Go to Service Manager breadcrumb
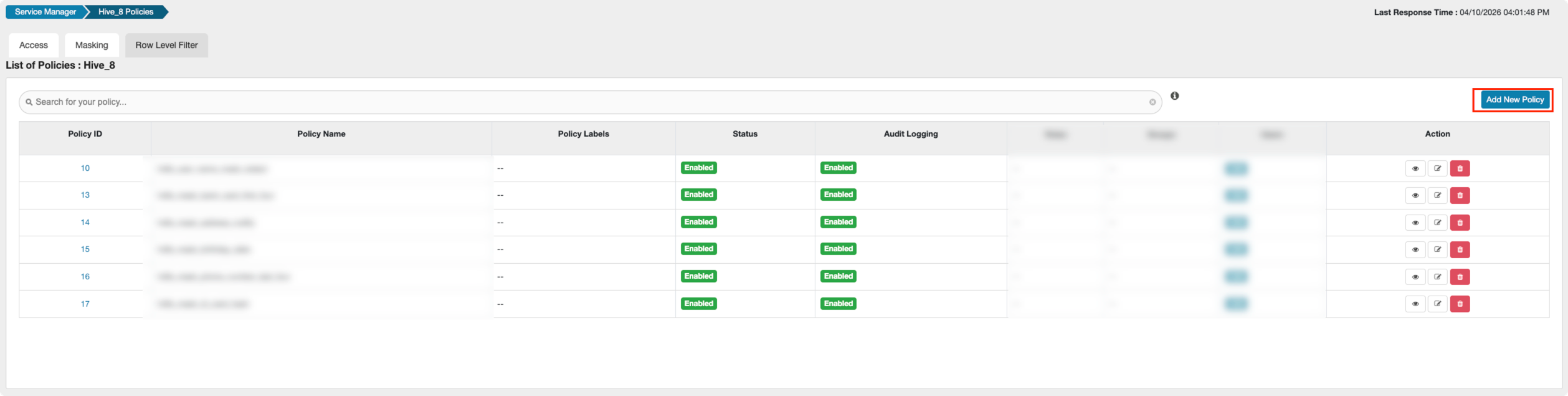The image size is (1568, 396). click(45, 12)
